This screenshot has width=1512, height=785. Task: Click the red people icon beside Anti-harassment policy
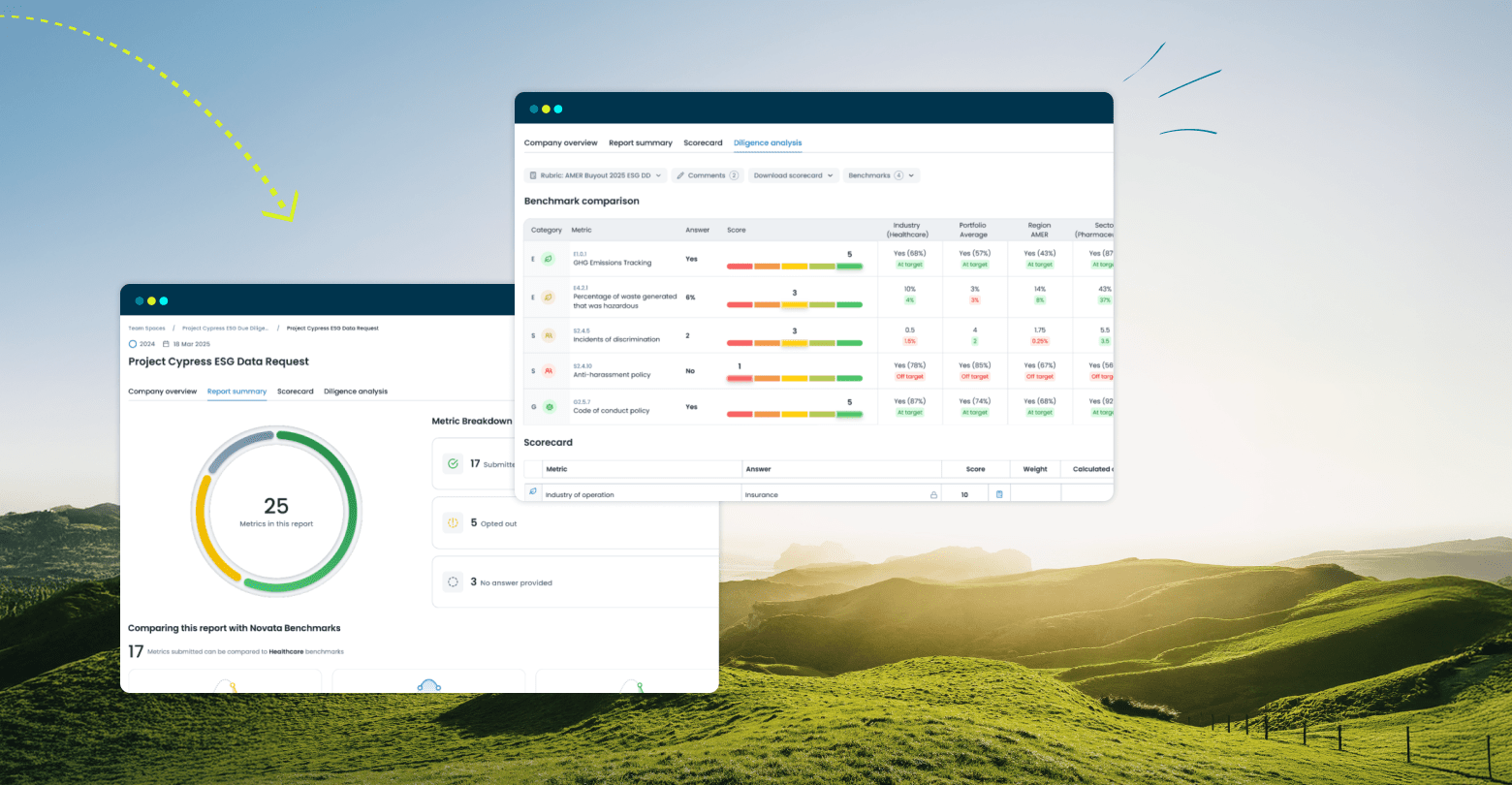pyautogui.click(x=549, y=370)
